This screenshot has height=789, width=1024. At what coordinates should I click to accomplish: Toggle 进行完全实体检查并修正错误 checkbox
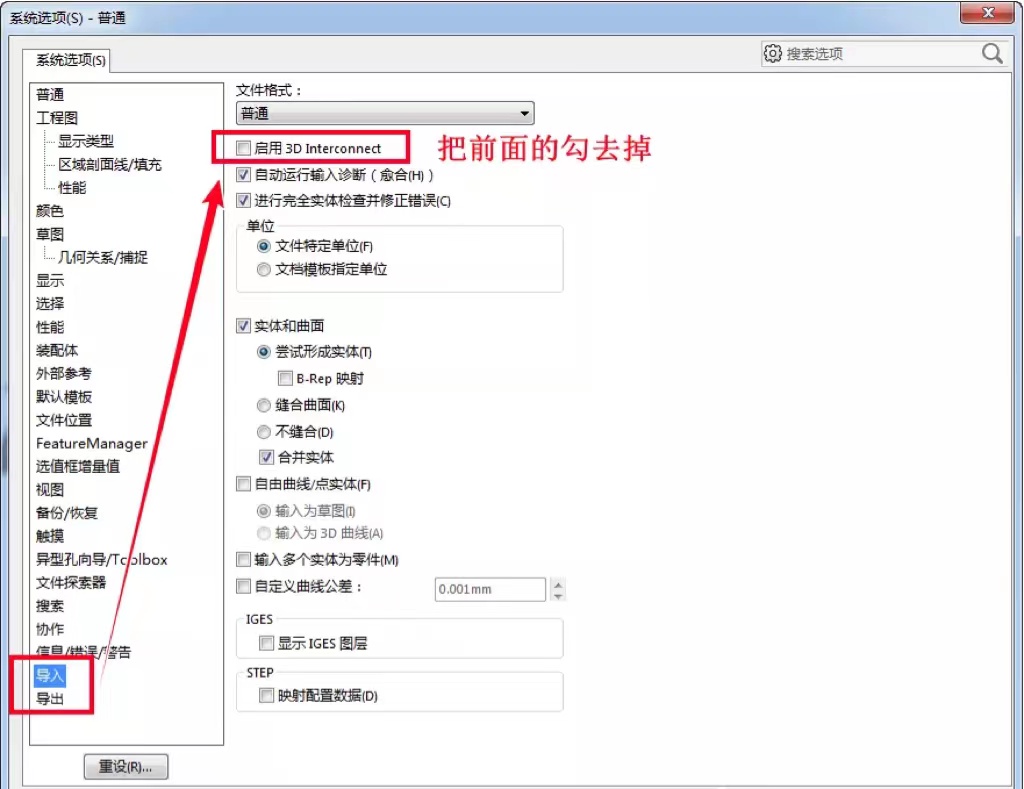coord(244,201)
